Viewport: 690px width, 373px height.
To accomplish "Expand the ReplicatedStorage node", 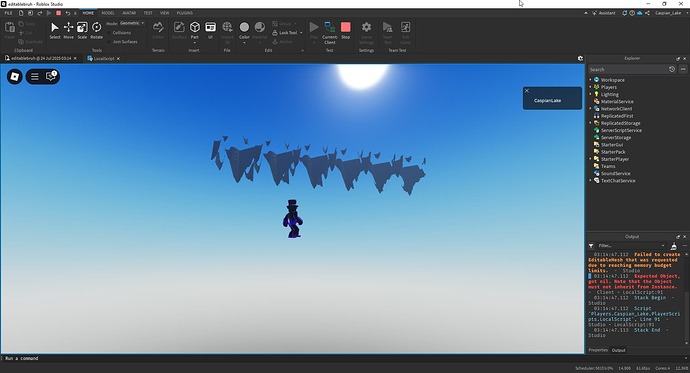I will (x=591, y=123).
